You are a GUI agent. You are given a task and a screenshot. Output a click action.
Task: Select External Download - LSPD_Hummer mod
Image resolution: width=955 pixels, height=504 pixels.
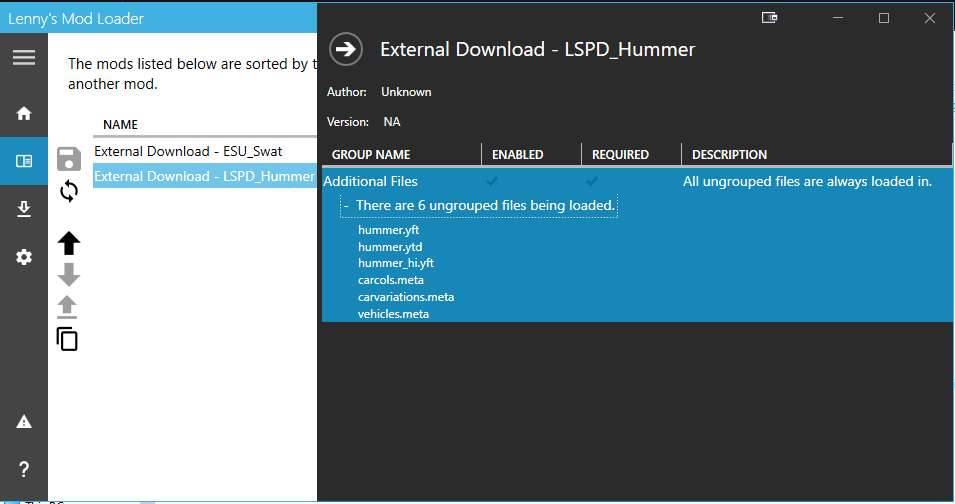point(204,176)
